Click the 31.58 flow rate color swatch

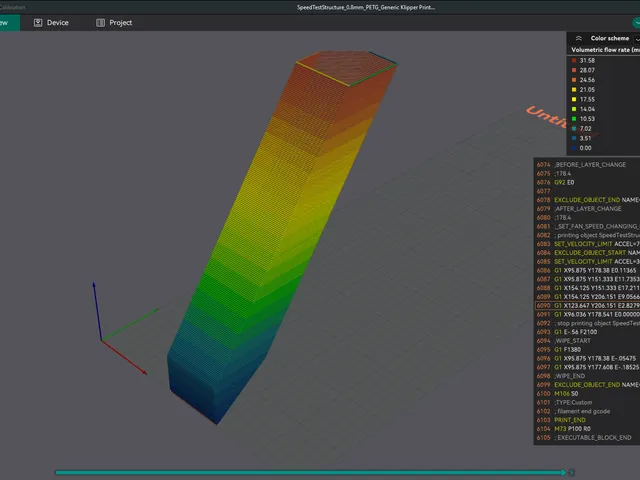(x=574, y=60)
